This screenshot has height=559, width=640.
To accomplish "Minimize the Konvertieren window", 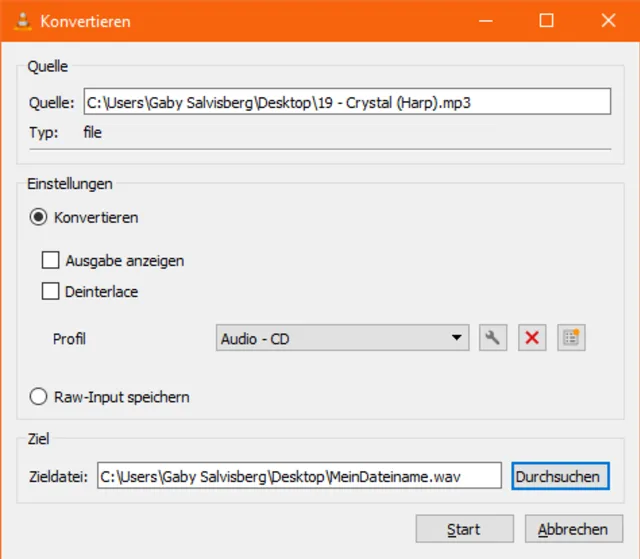I will click(x=485, y=20).
